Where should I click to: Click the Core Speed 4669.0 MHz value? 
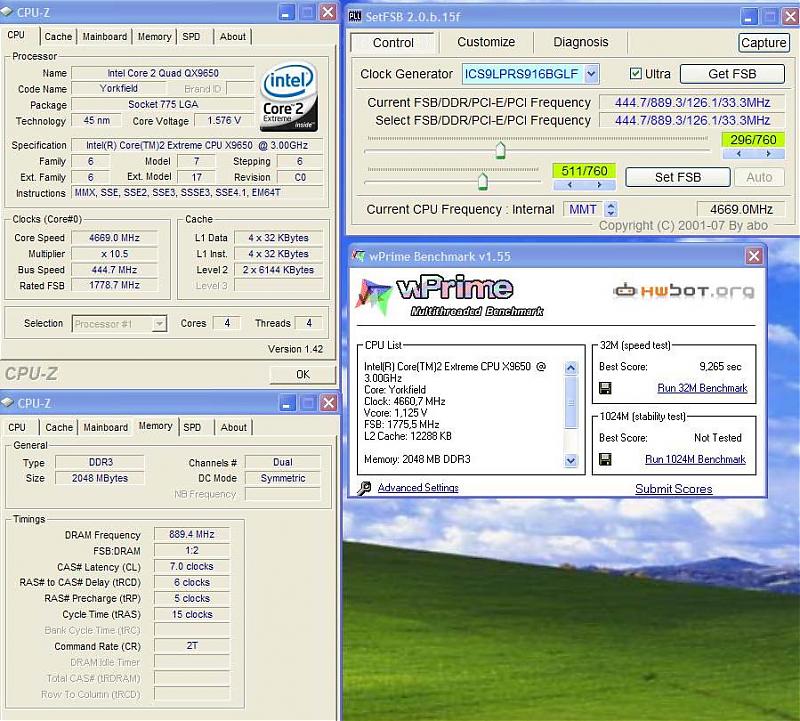[114, 238]
